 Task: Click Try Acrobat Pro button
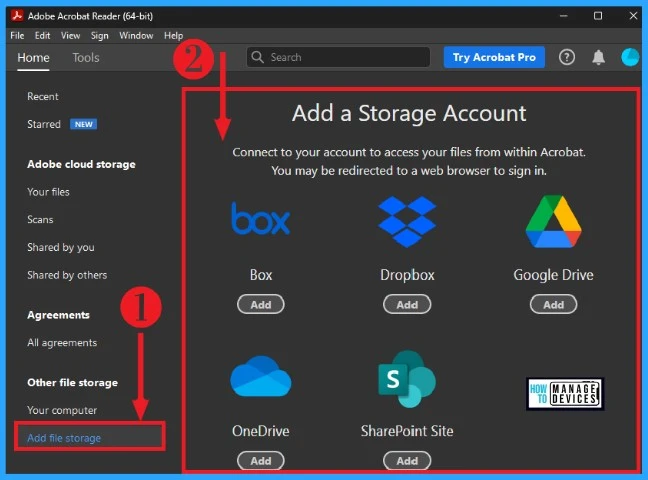pyautogui.click(x=494, y=57)
